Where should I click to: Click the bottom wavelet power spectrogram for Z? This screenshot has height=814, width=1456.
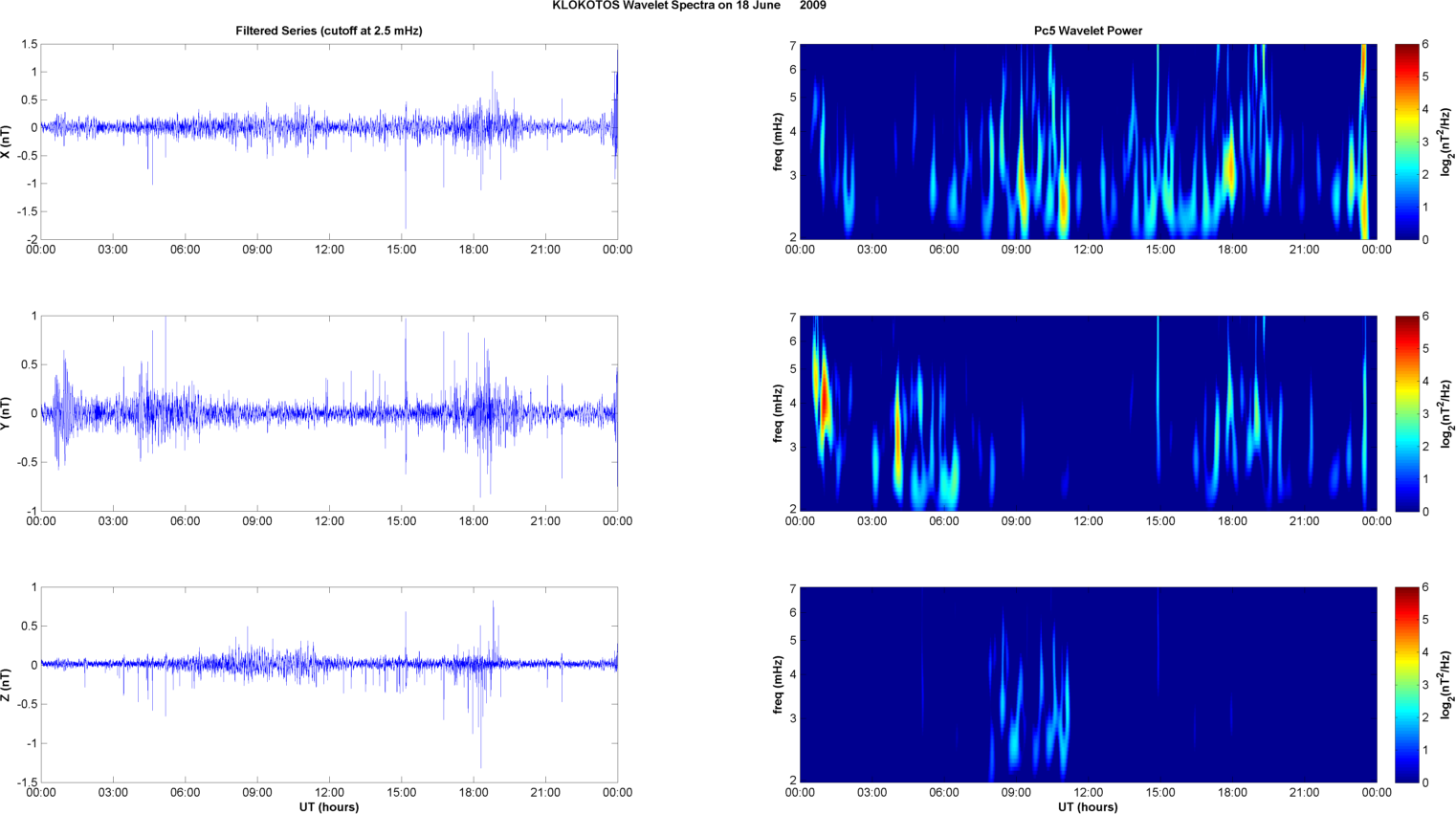coord(1089,685)
